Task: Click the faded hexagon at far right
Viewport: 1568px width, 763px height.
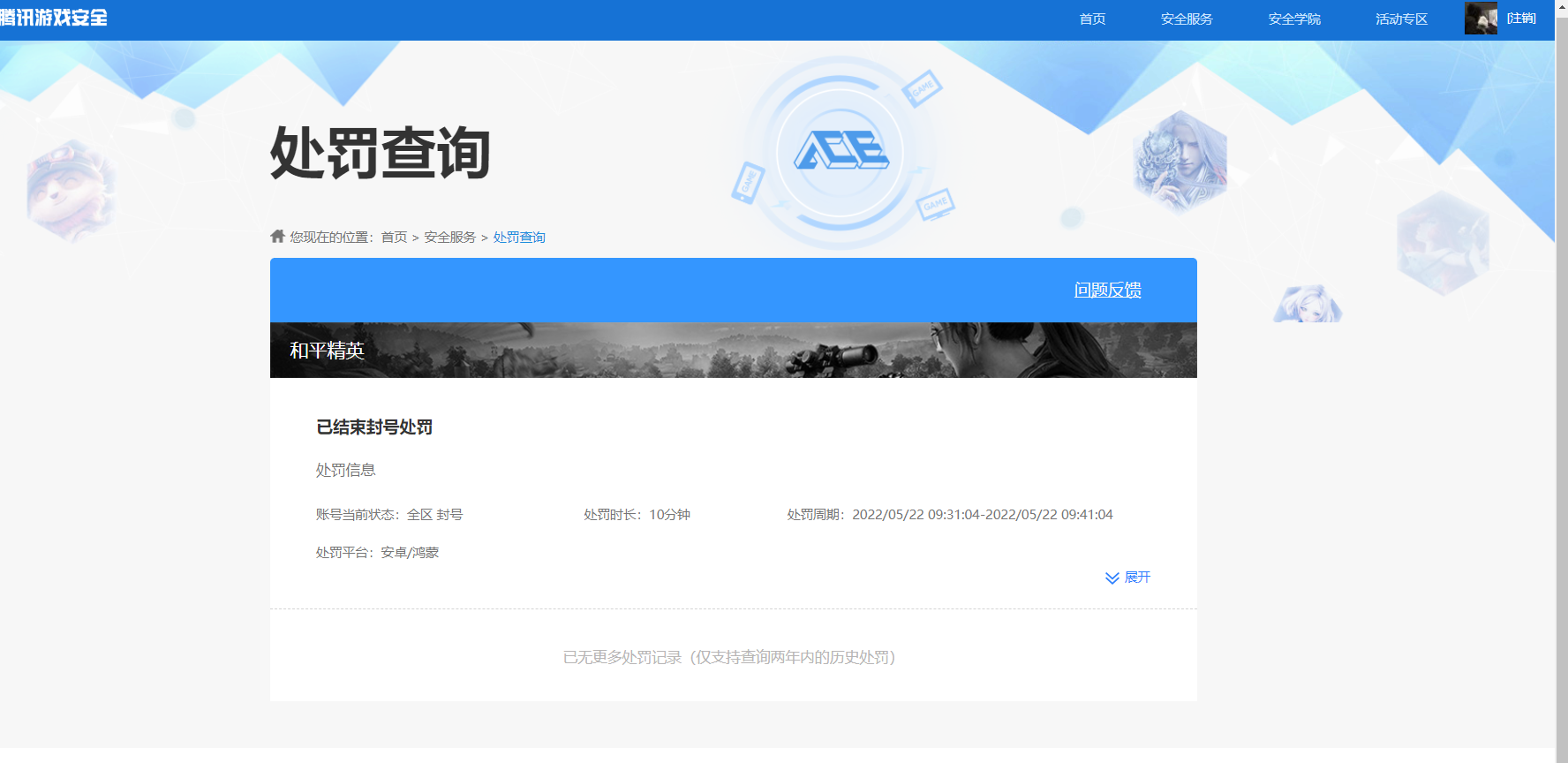Action: click(x=1443, y=243)
